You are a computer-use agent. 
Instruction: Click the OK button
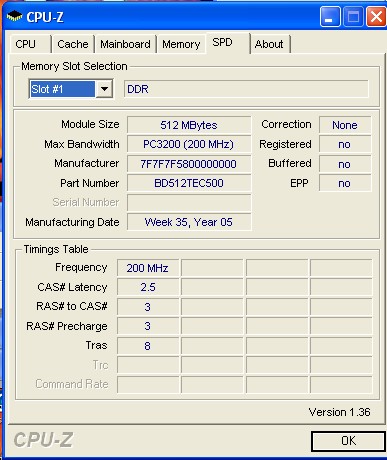tap(348, 441)
